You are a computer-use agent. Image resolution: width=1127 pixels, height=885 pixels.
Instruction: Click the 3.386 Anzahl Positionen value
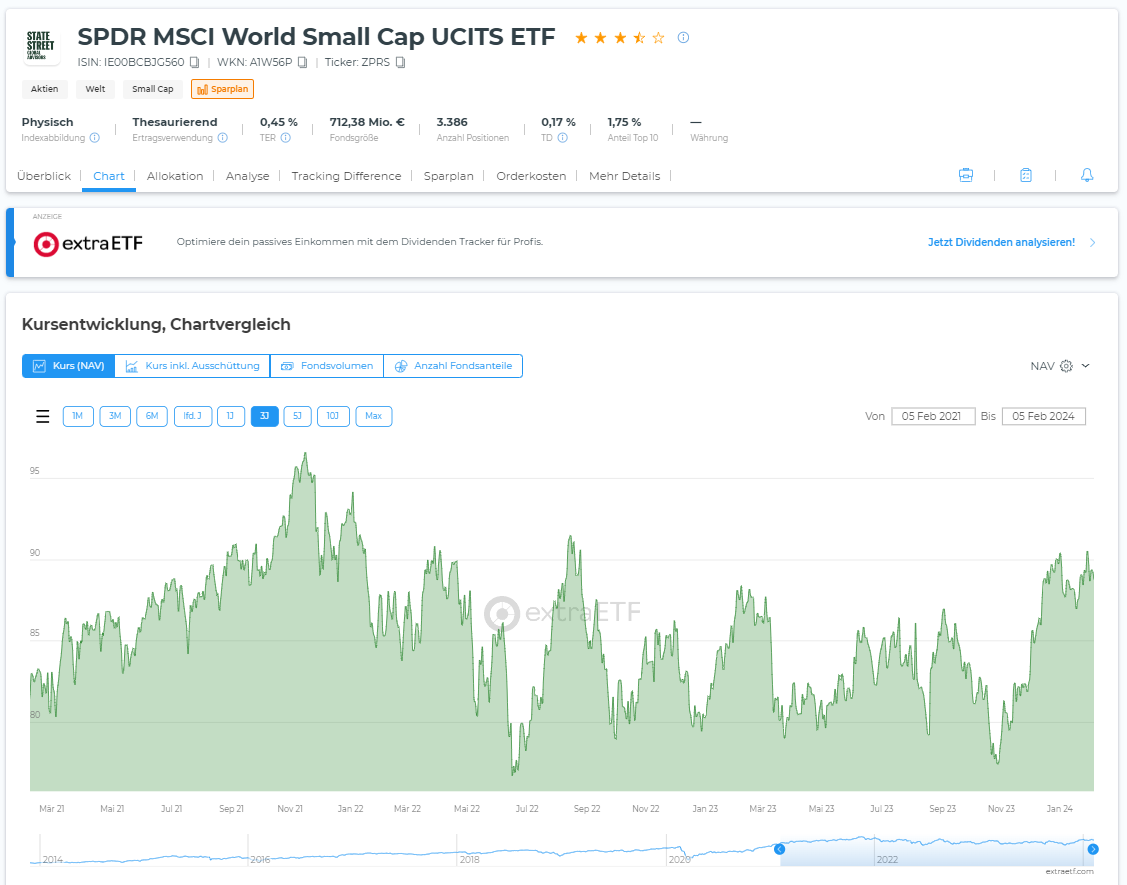pos(452,122)
